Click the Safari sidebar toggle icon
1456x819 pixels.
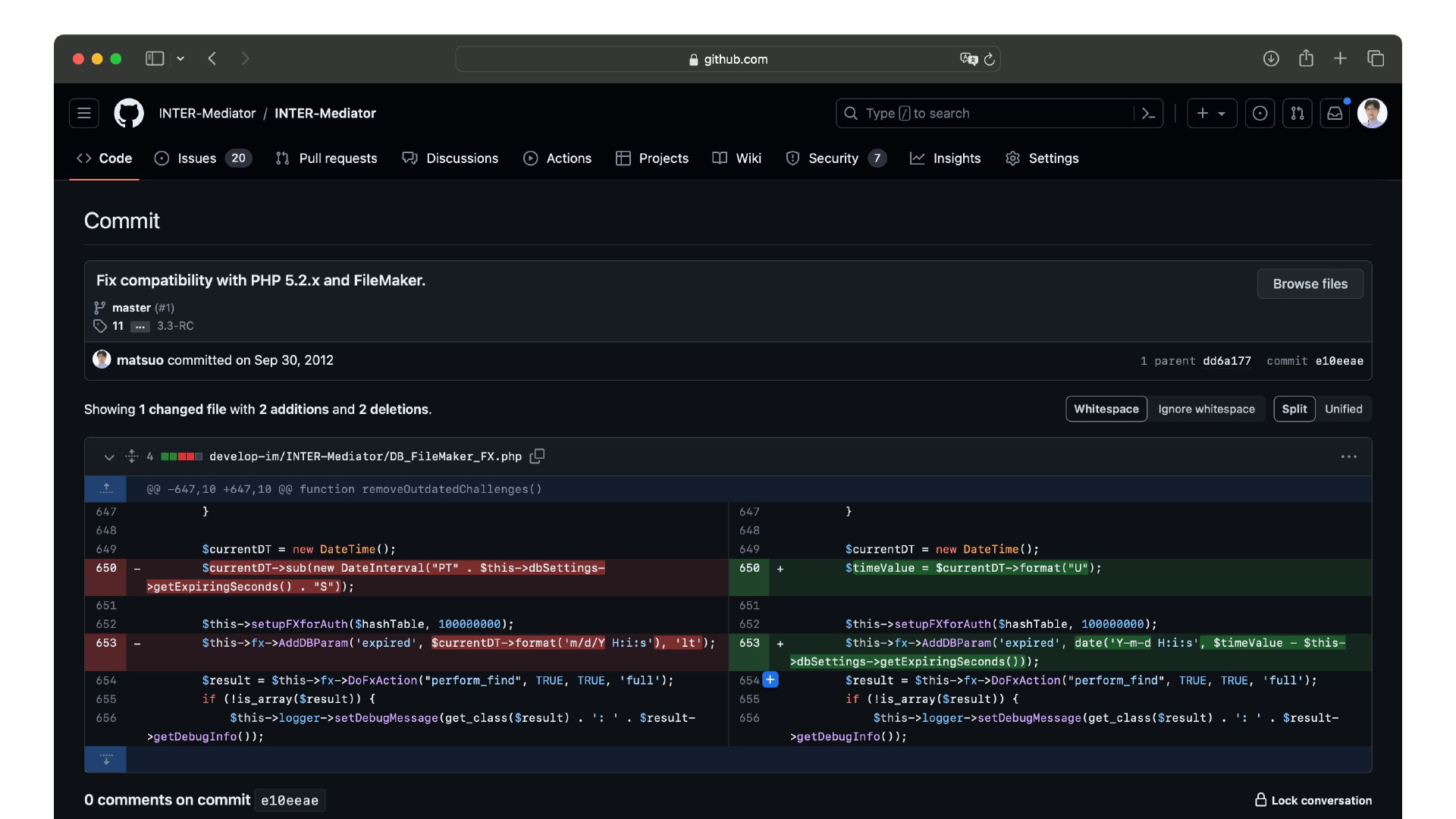pos(155,58)
